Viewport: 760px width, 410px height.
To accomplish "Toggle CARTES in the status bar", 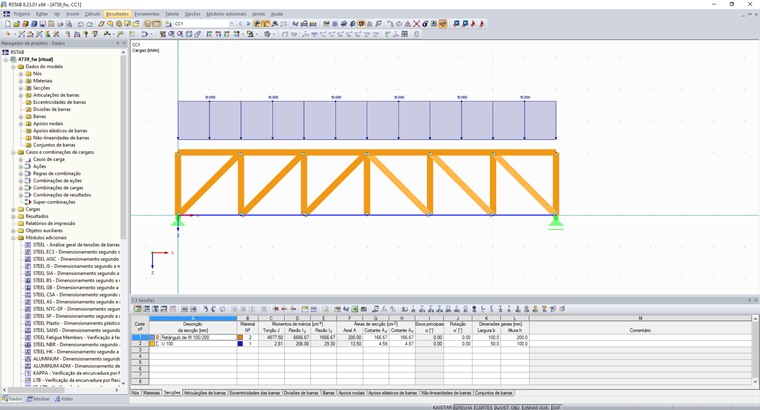I will tap(483, 408).
